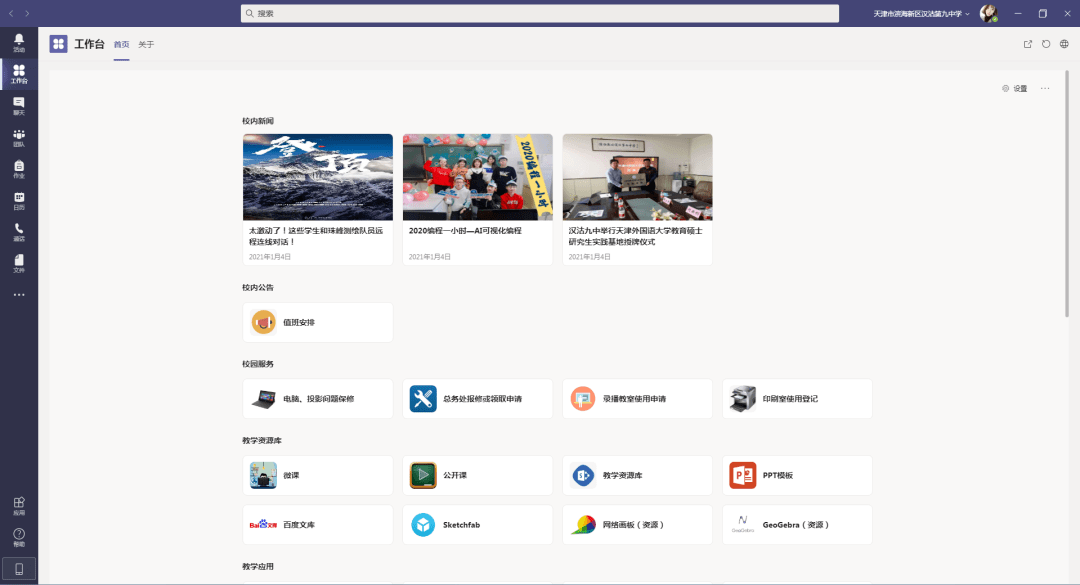Show more apps via sidebar ellipsis
This screenshot has height=585, width=1080.
click(x=19, y=295)
